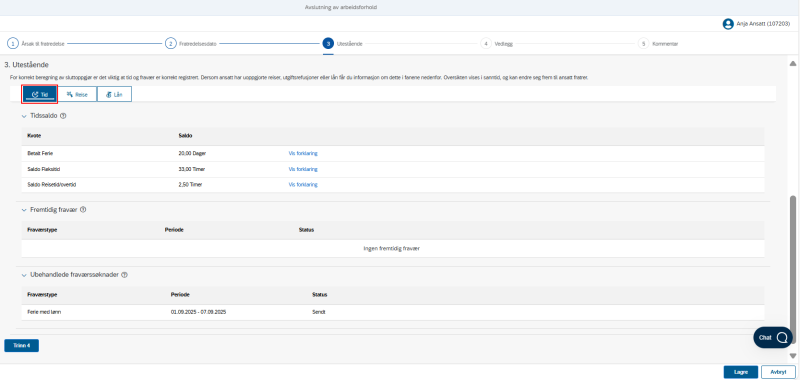The width and height of the screenshot is (800, 380).
Task: Click the Ingen fremtidig fravær message
Action: [x=392, y=249]
